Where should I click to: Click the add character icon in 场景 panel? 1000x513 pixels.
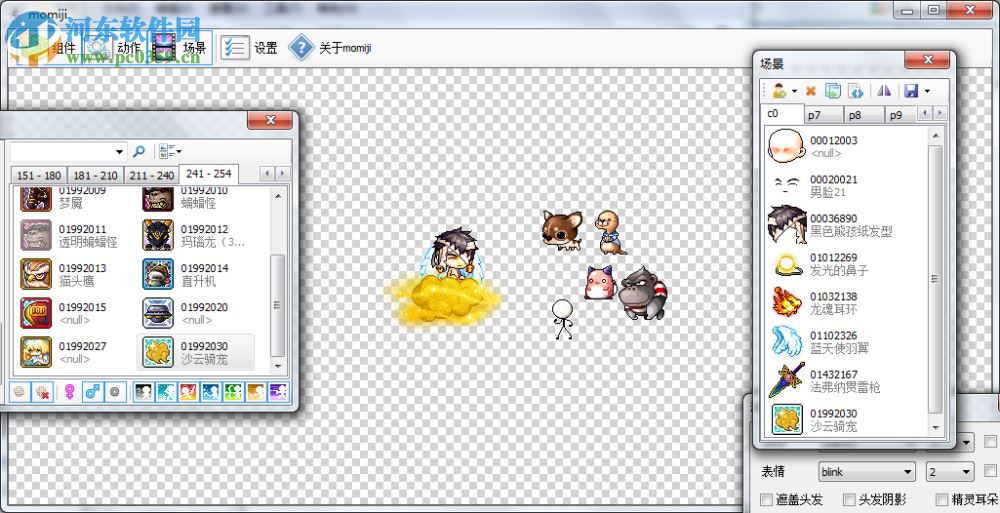click(779, 91)
